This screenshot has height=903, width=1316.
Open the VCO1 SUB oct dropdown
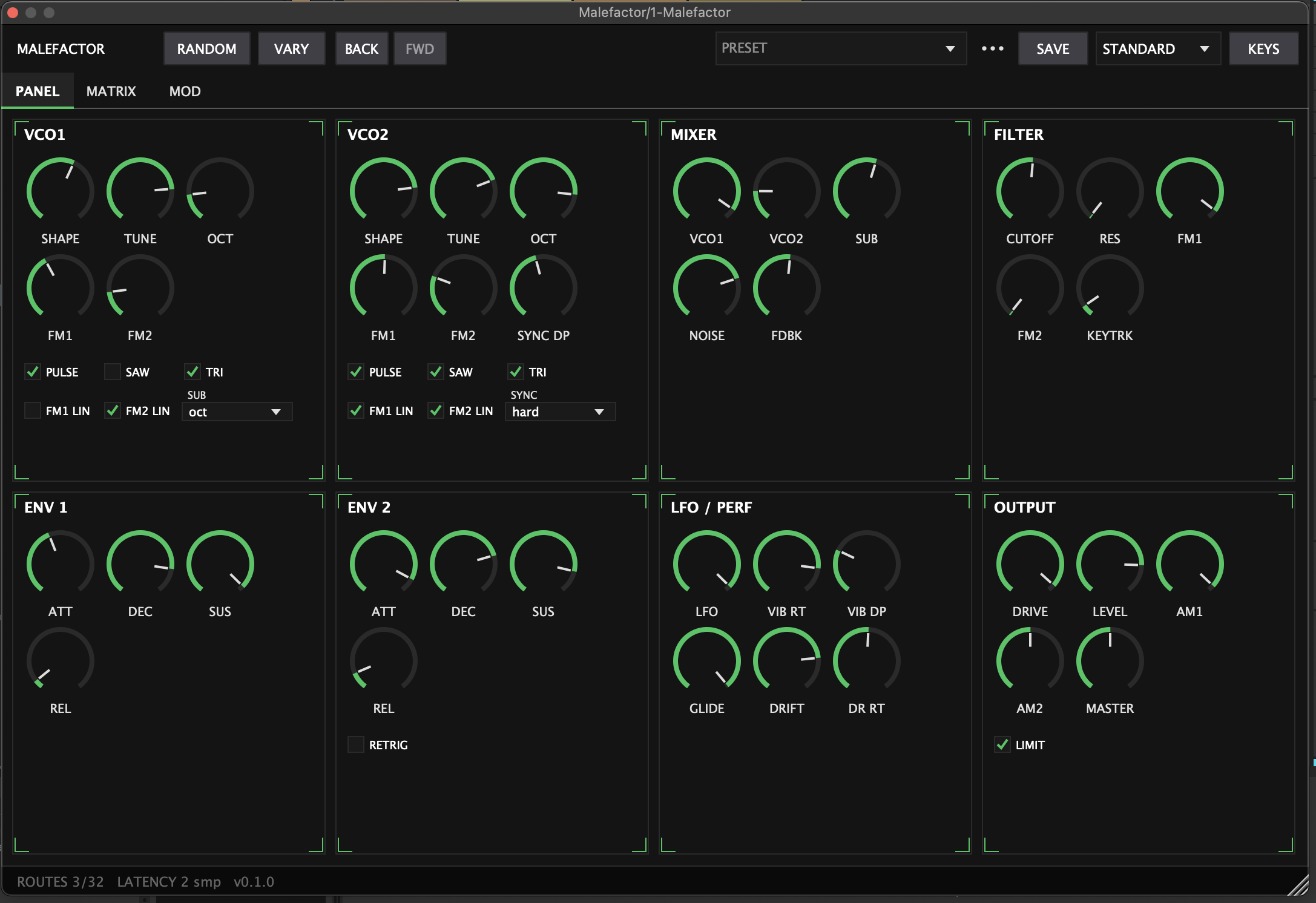[x=237, y=412]
